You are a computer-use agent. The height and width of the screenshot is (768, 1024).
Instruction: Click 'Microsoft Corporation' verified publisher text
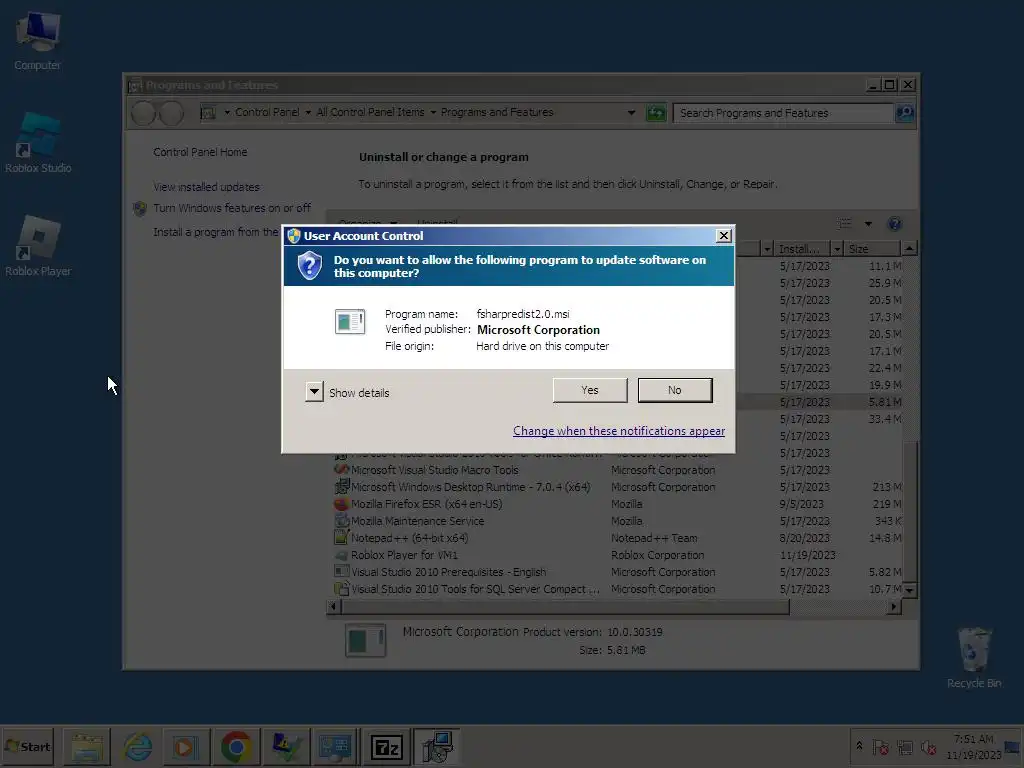click(x=538, y=330)
